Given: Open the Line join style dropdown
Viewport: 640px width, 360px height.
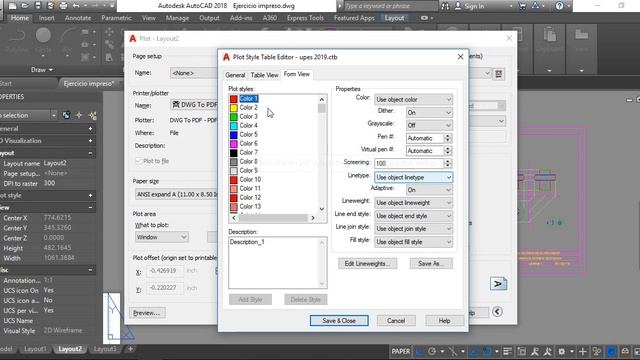Looking at the screenshot, I should [413, 229].
